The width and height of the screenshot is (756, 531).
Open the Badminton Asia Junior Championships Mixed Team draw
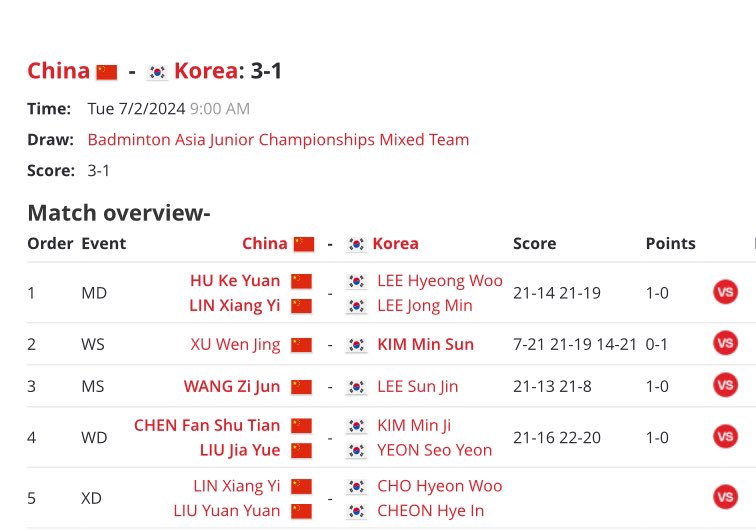tap(278, 139)
